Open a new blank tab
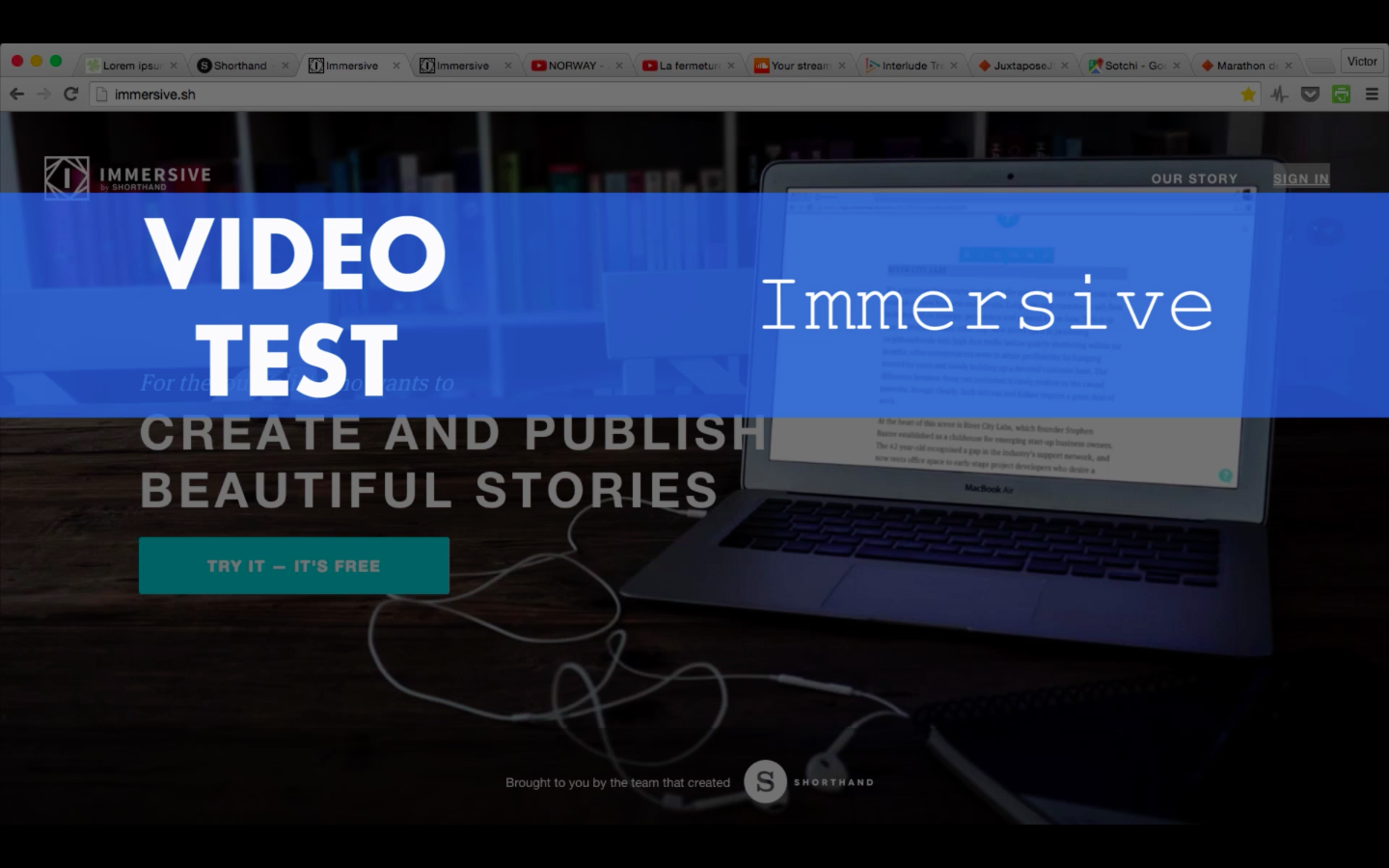This screenshot has height=868, width=1389. [1321, 66]
